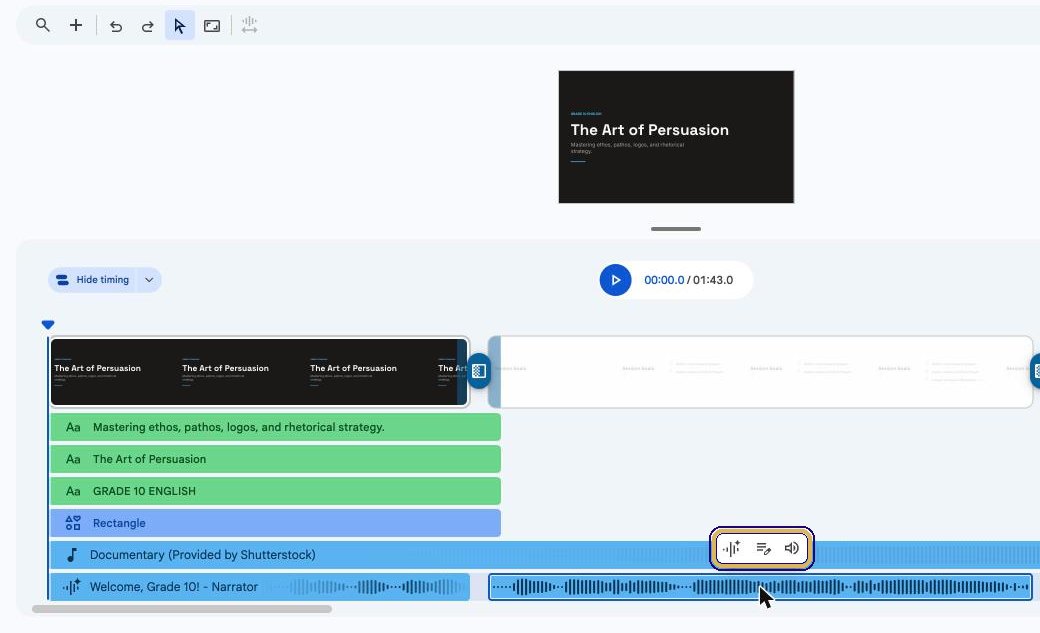Click the volume speaker icon in floating toolbar
This screenshot has width=1040, height=633.
coord(792,548)
